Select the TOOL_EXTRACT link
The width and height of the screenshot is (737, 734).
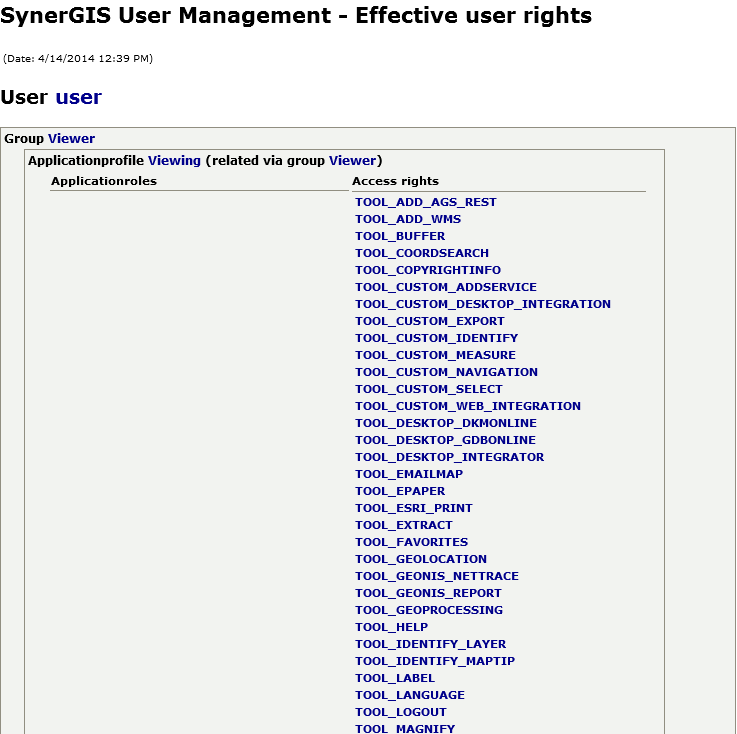(404, 525)
